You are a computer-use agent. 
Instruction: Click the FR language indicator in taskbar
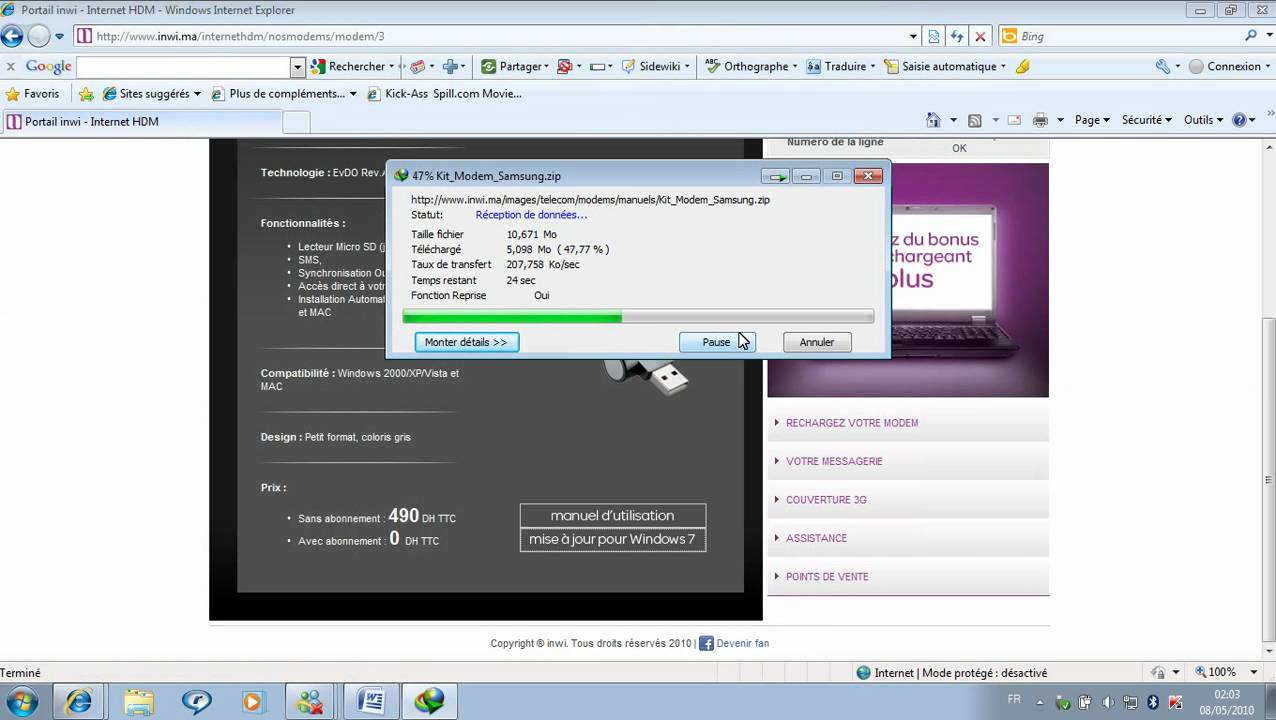[x=1014, y=699]
